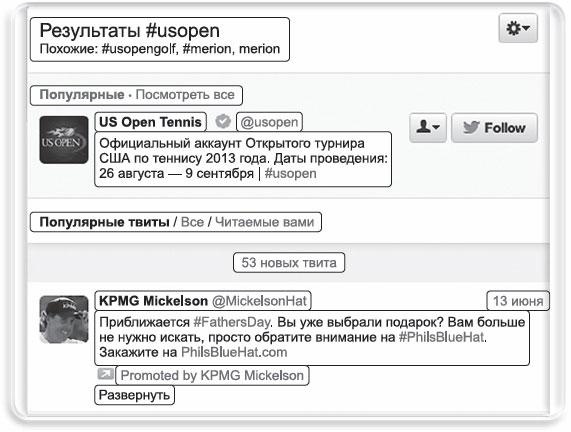Click the #merion related search
This screenshot has height=432, width=571.
click(x=207, y=49)
